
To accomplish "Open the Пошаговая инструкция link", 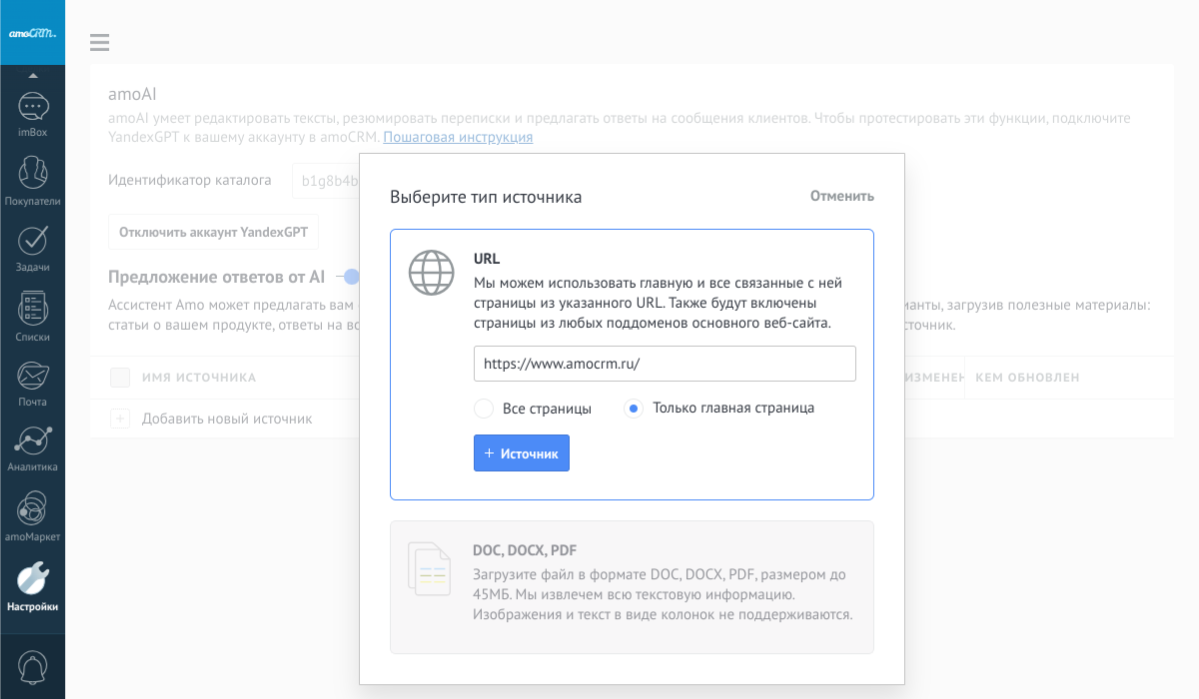I will (457, 137).
